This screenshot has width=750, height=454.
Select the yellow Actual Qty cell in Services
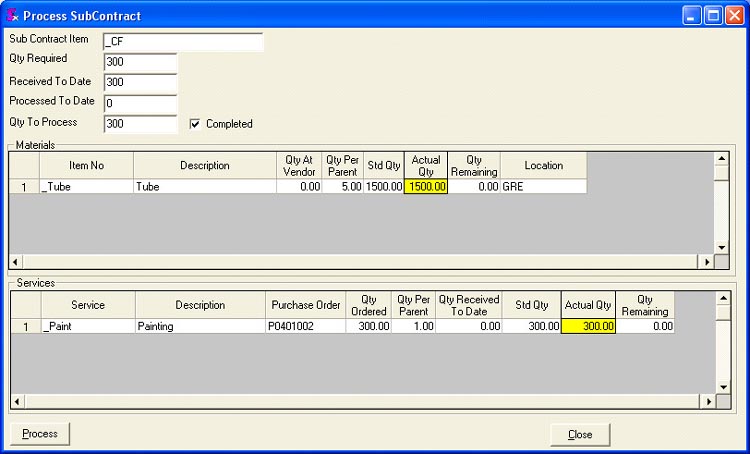(x=588, y=326)
